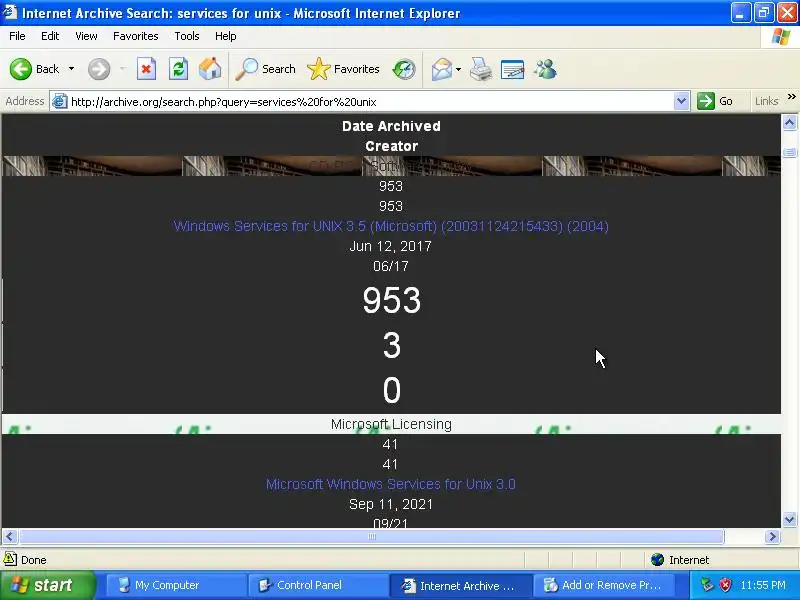Open the Windows start menu

tap(47, 585)
